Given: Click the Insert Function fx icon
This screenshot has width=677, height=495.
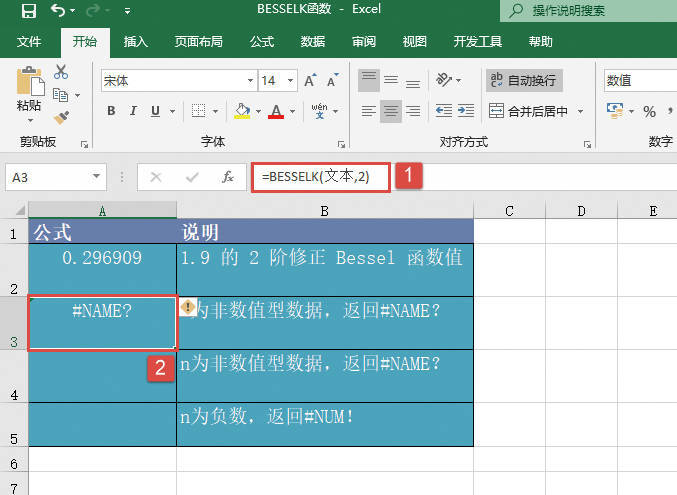Looking at the screenshot, I should [x=228, y=177].
